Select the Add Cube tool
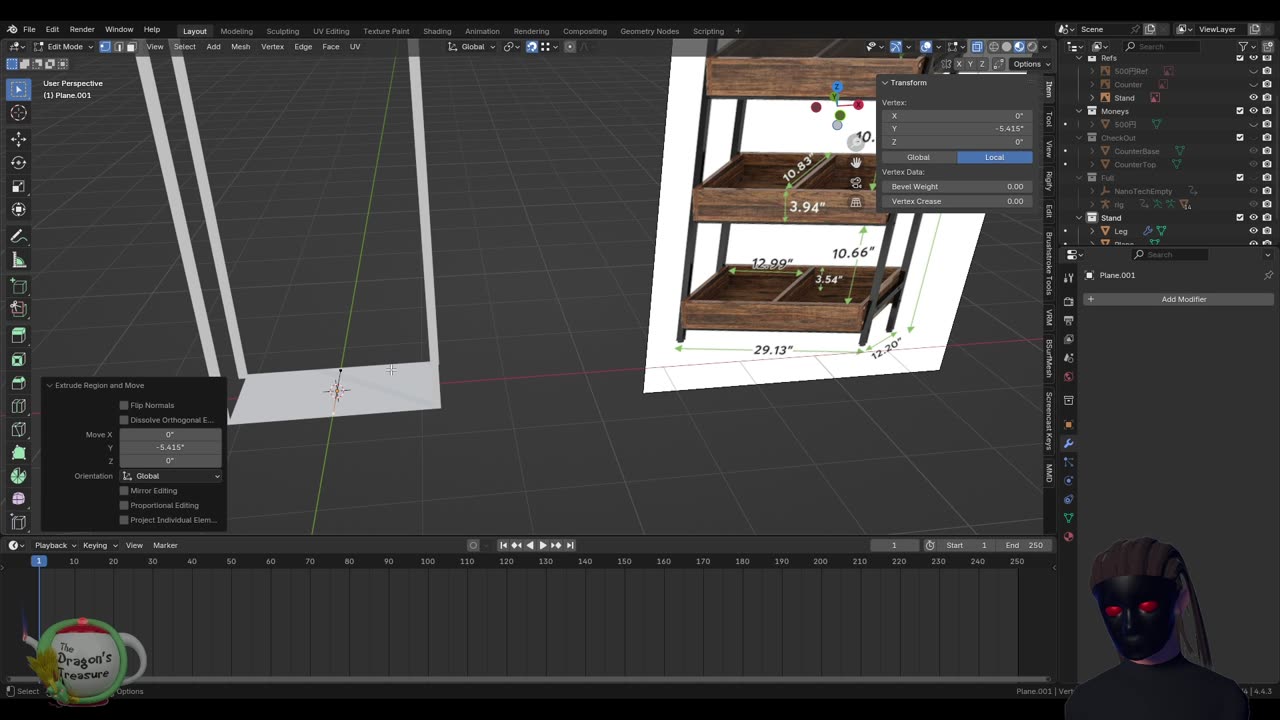The width and height of the screenshot is (1280, 720). click(x=18, y=286)
